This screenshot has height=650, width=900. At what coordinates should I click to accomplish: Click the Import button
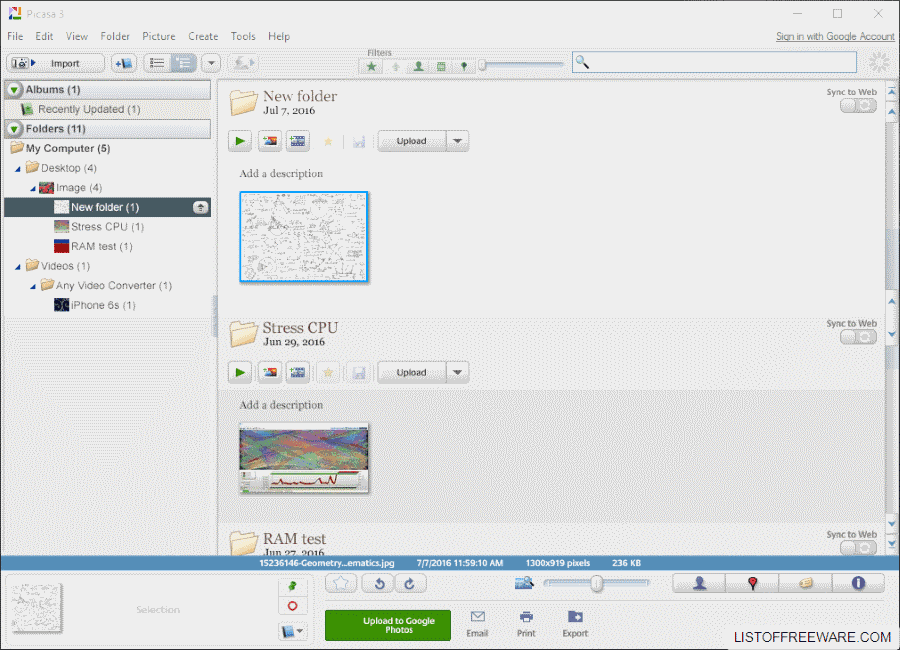[56, 63]
